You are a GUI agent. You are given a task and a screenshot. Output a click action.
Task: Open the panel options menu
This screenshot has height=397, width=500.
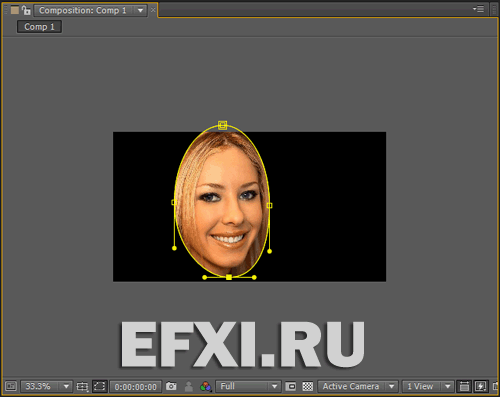pyautogui.click(x=478, y=9)
